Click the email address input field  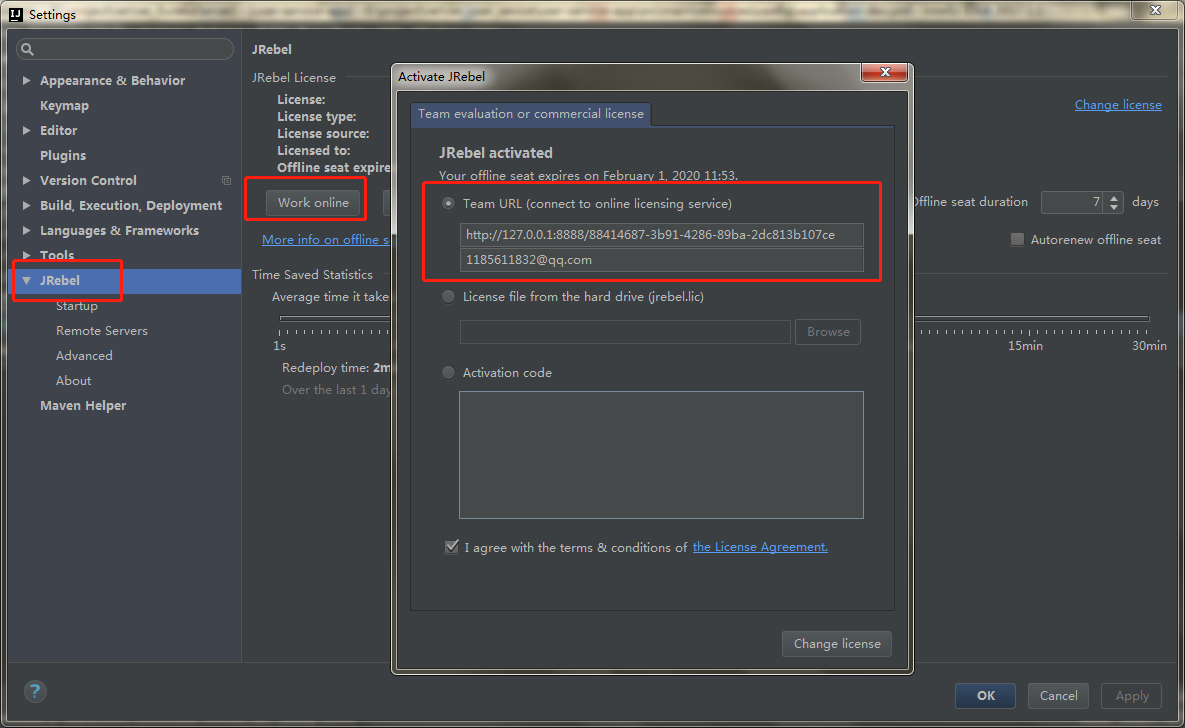tap(661, 259)
